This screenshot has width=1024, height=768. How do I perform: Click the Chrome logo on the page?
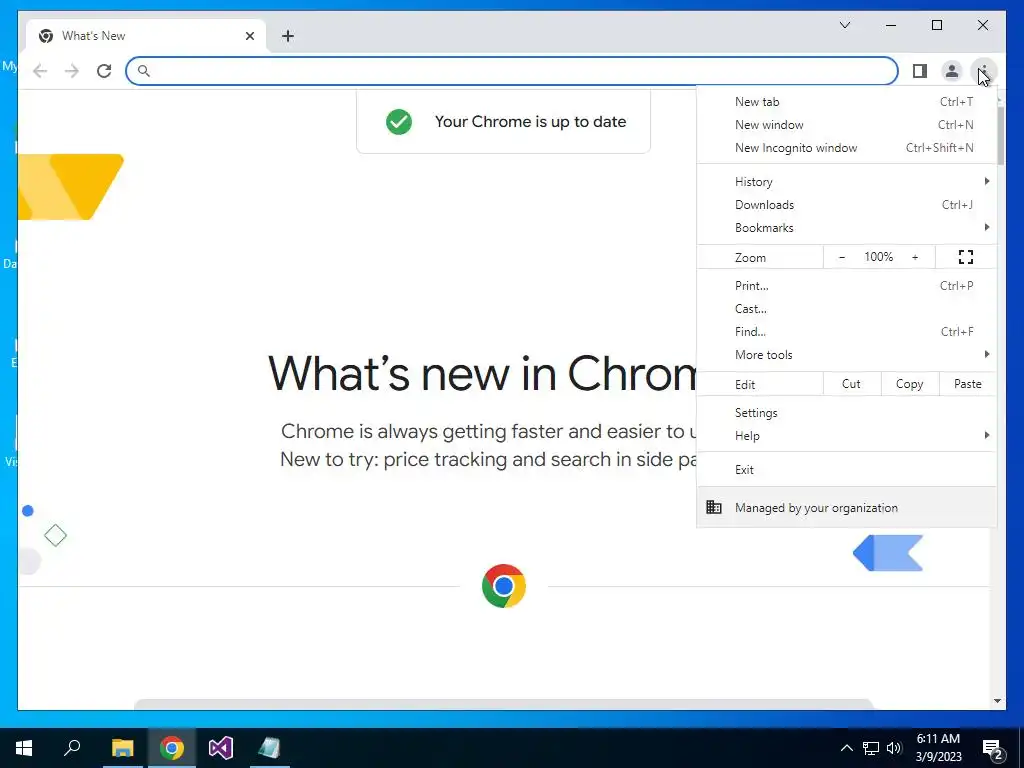[x=504, y=586]
